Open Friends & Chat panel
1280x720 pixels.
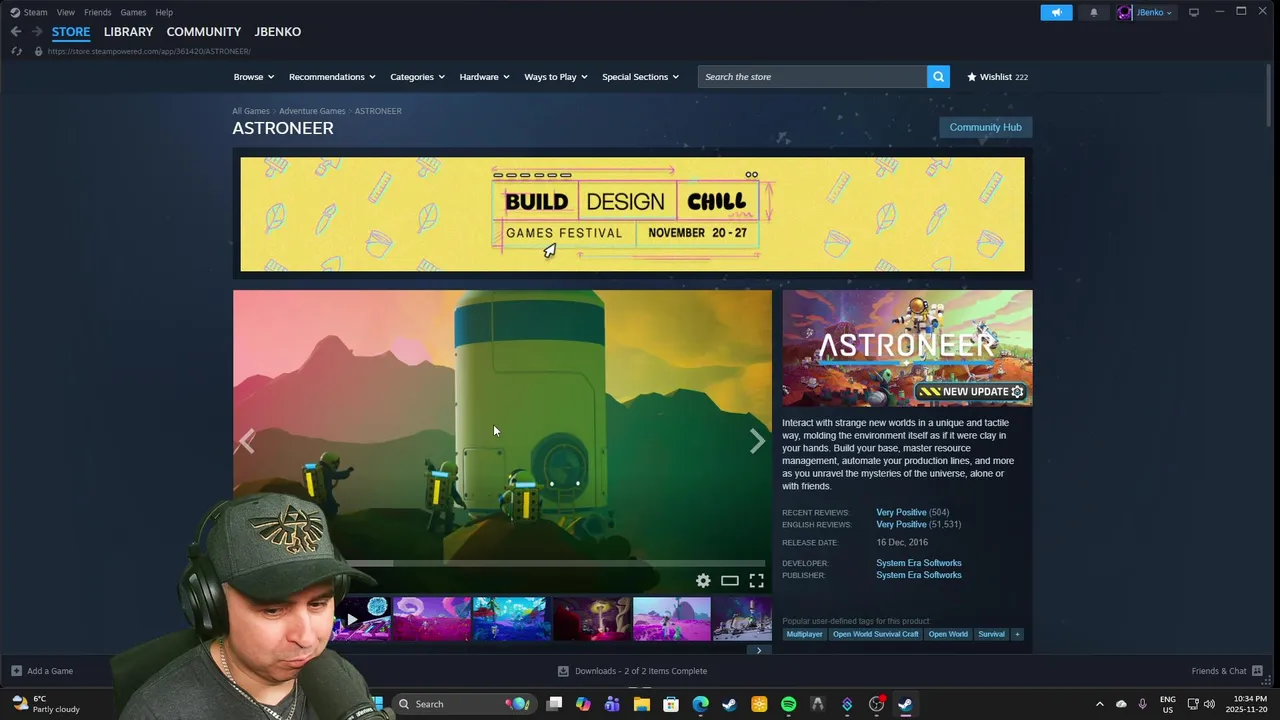click(x=1227, y=671)
